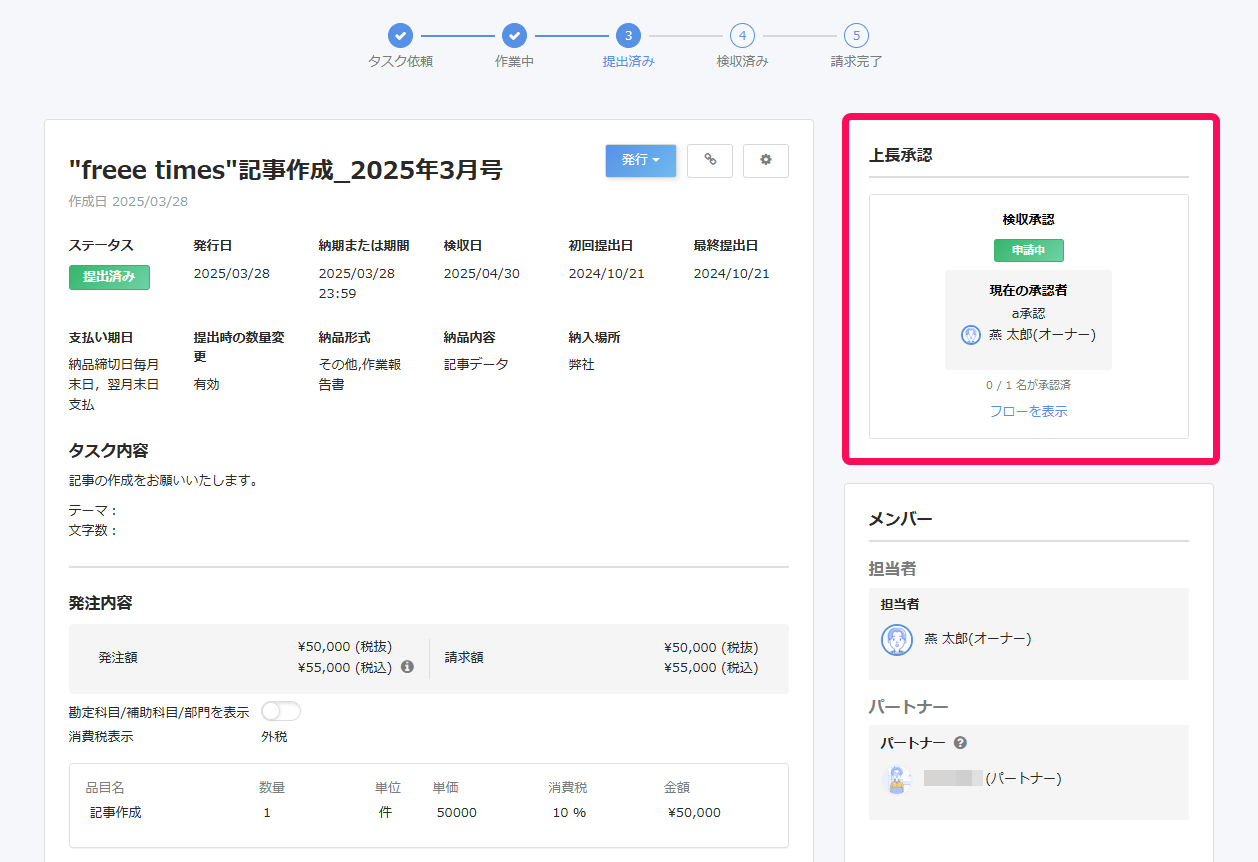
Task: Click 検収日 value 2025/04/30
Action: [482, 274]
